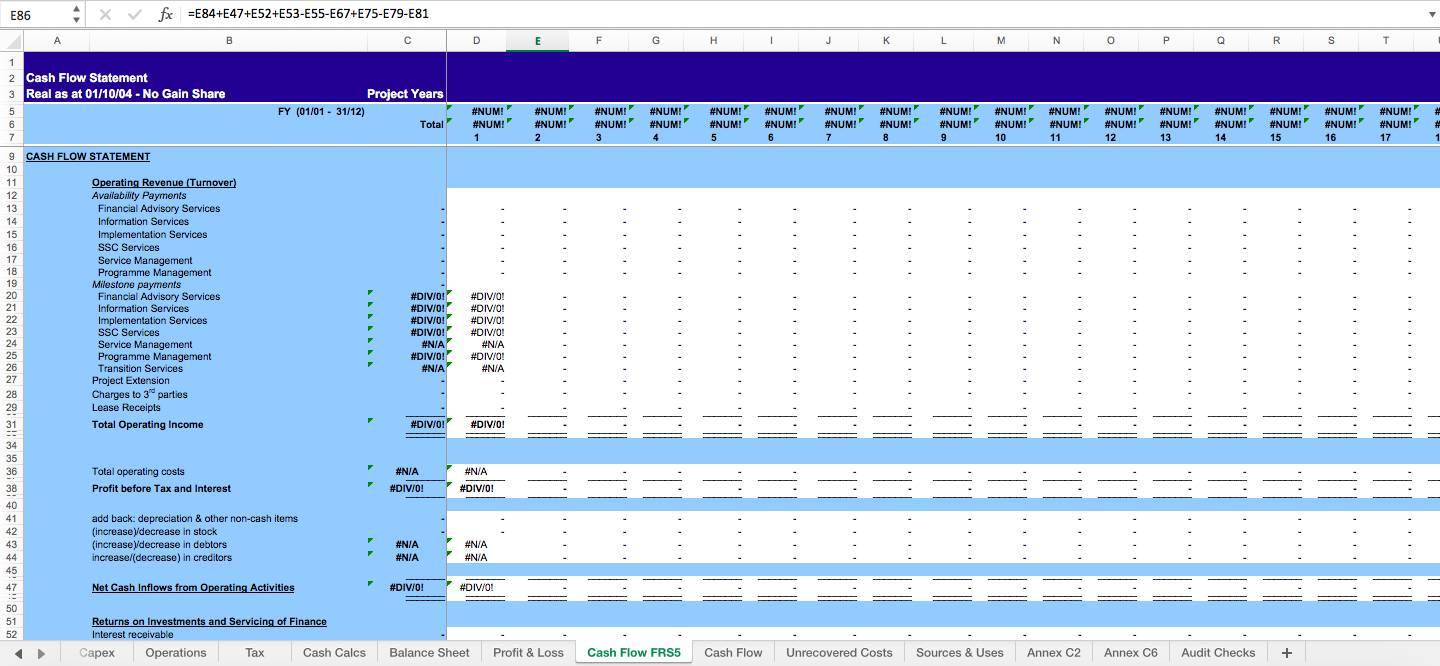Screen dimensions: 1440x666
Task: Click the select-all corner triangle
Action: pyautogui.click(x=12, y=41)
